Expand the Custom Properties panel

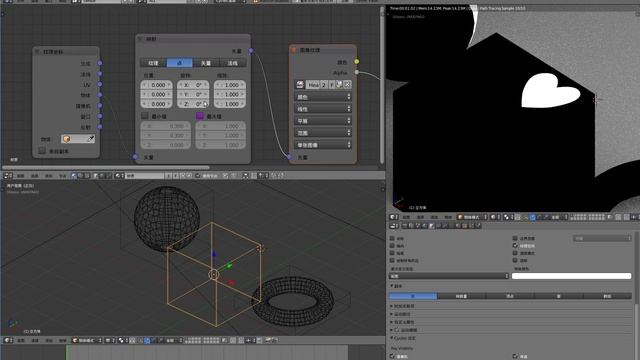pos(391,322)
